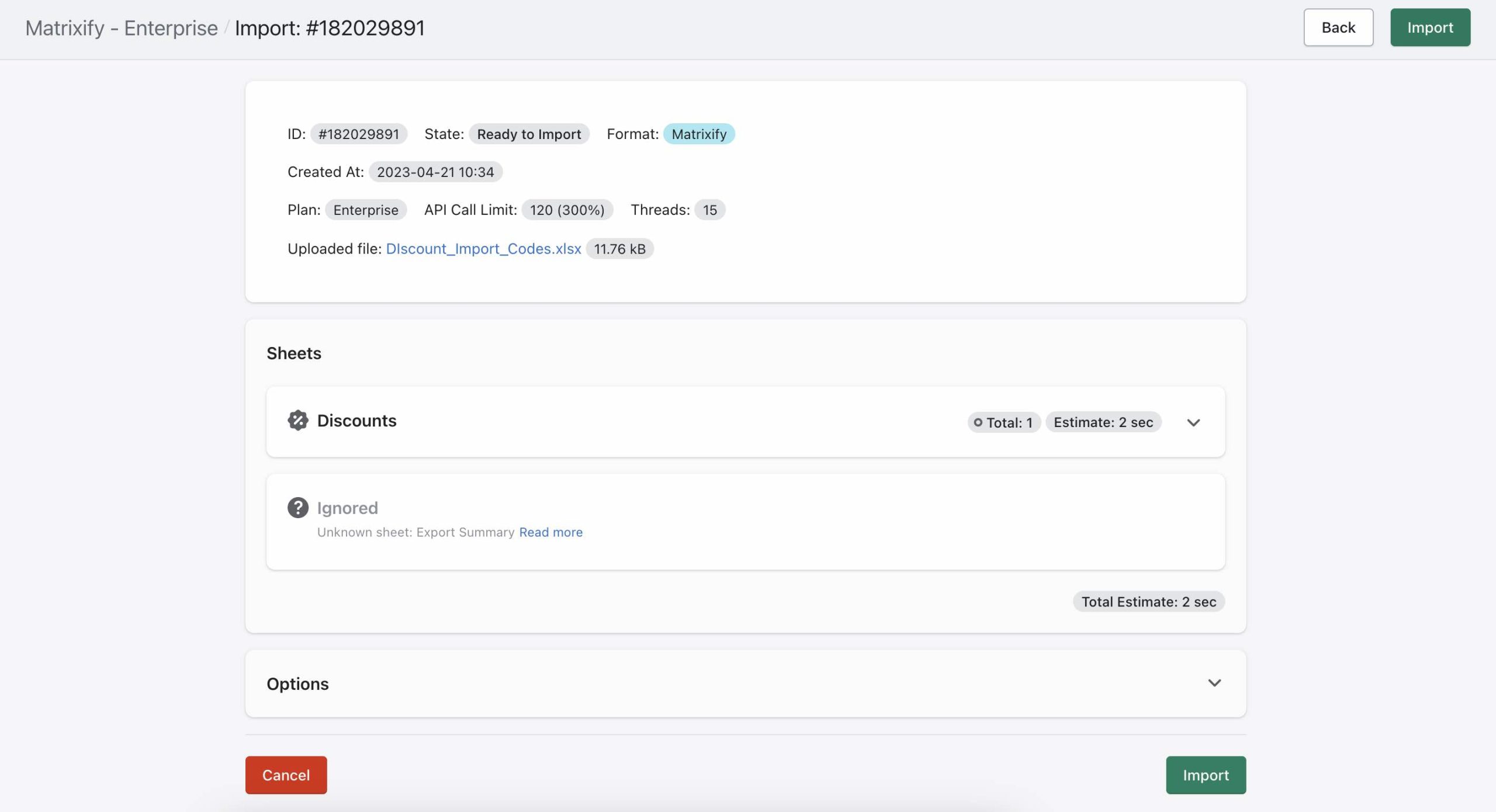This screenshot has height=812, width=1496.
Task: Go to the Matrixify - Enterprise breadcrumb
Action: click(x=122, y=28)
